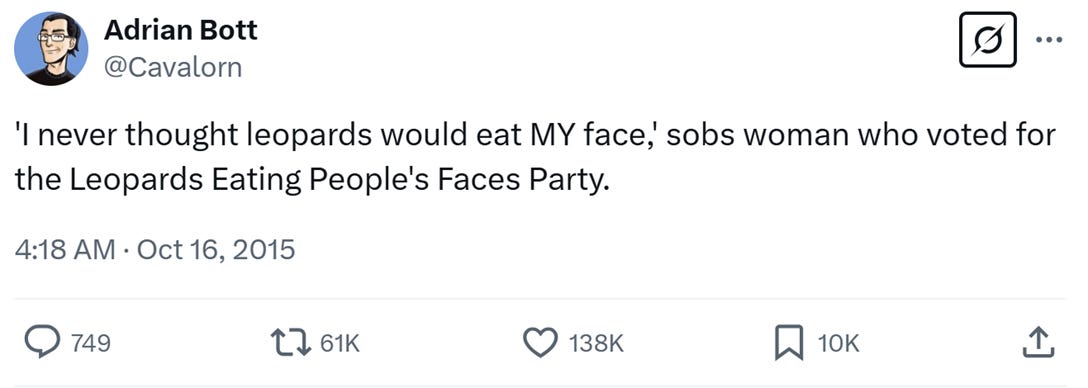Click the Adrian Bott display name
The height and width of the screenshot is (388, 1088).
tap(180, 30)
